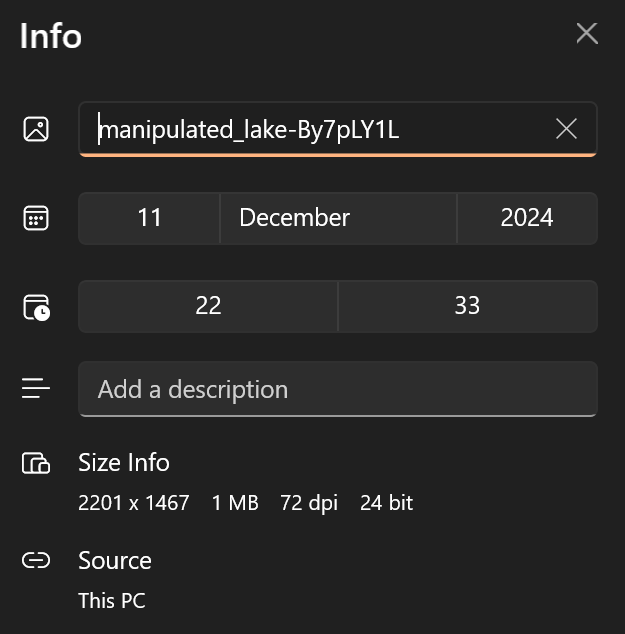Click the clock time icon

pos(36,306)
